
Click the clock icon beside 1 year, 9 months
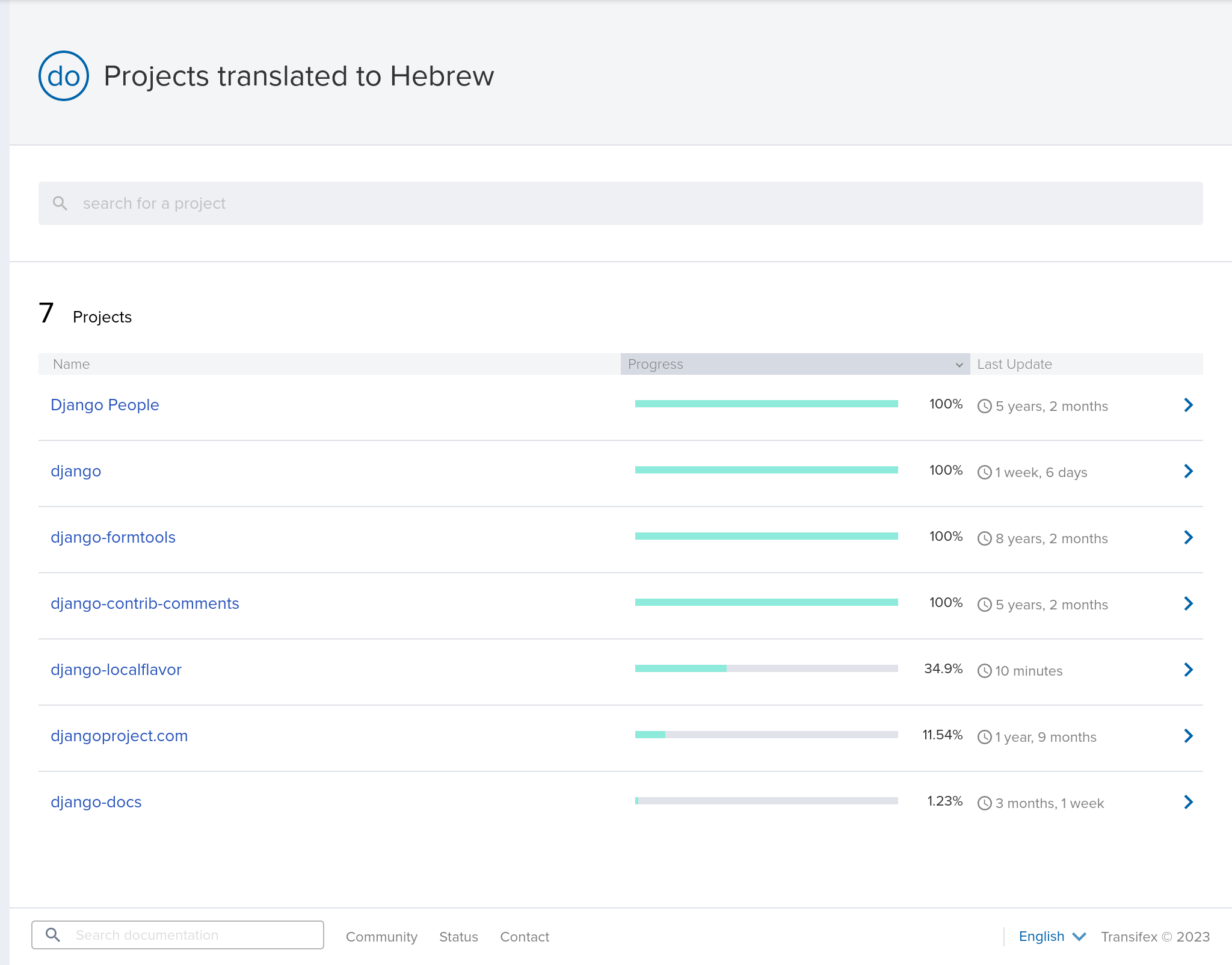(x=985, y=737)
